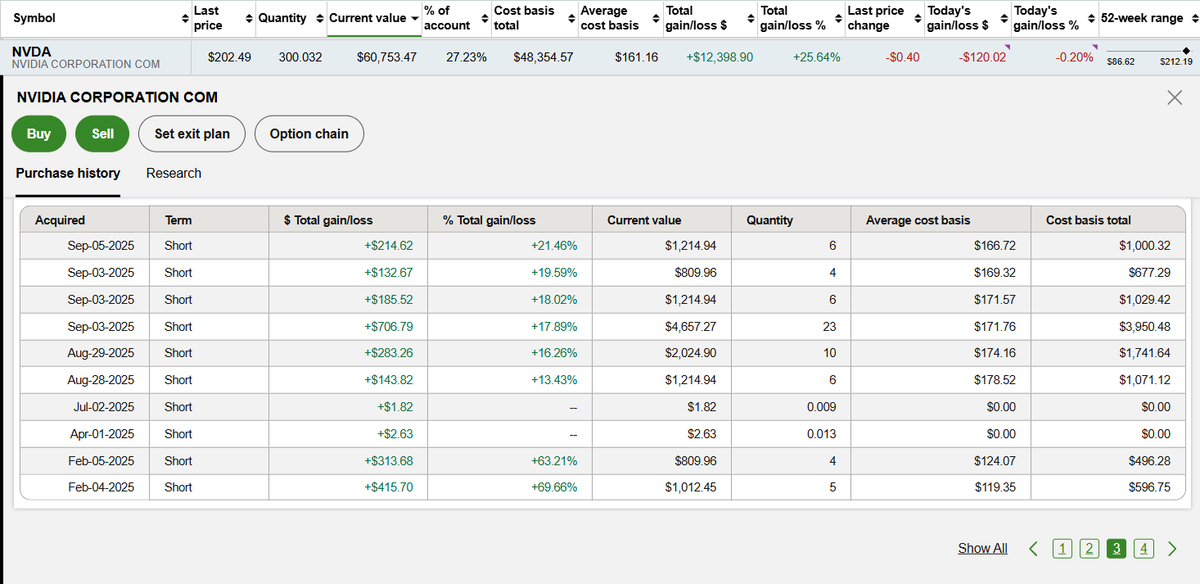Click the Feb-05-2025 acquired date

tap(101, 461)
